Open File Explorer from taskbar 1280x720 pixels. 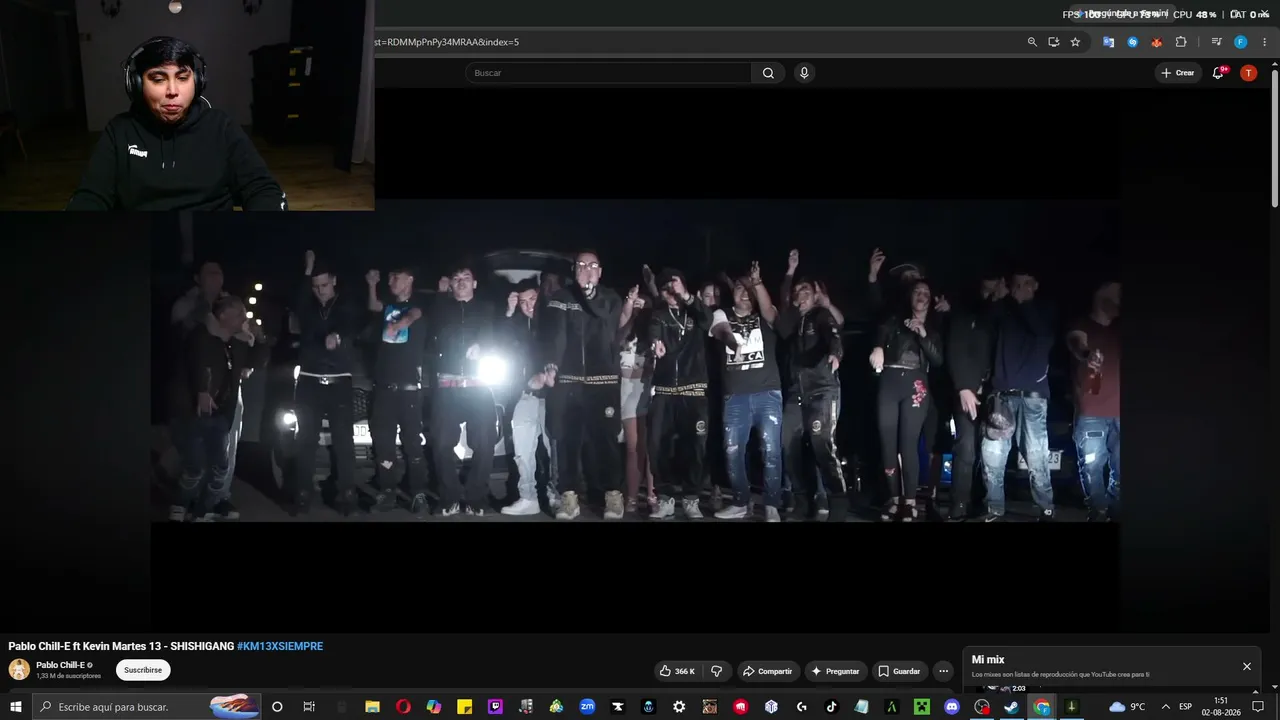(372, 707)
